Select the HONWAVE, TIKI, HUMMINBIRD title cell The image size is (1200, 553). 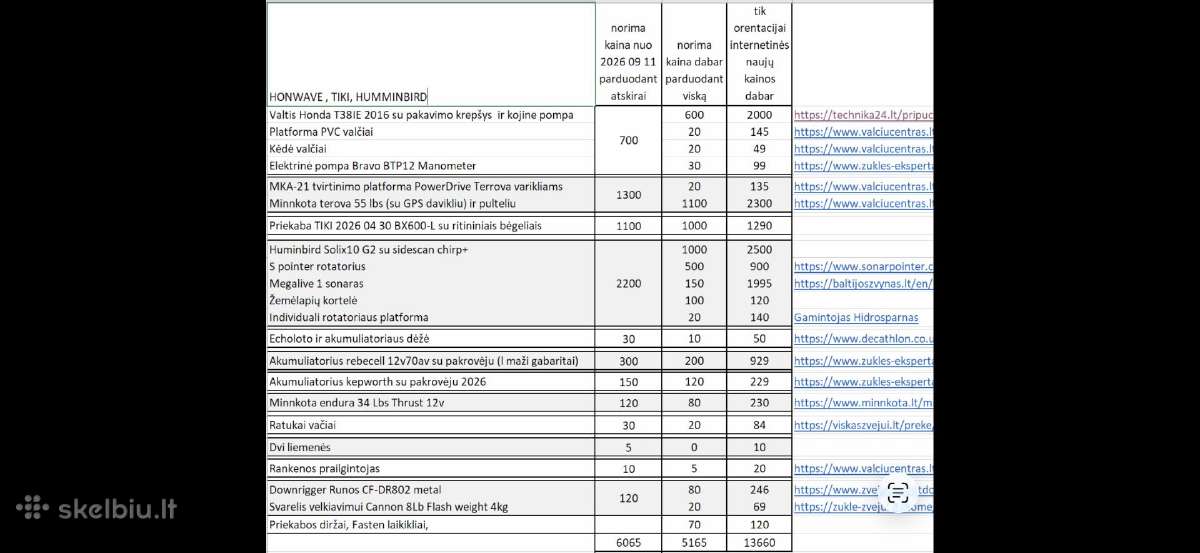point(431,54)
